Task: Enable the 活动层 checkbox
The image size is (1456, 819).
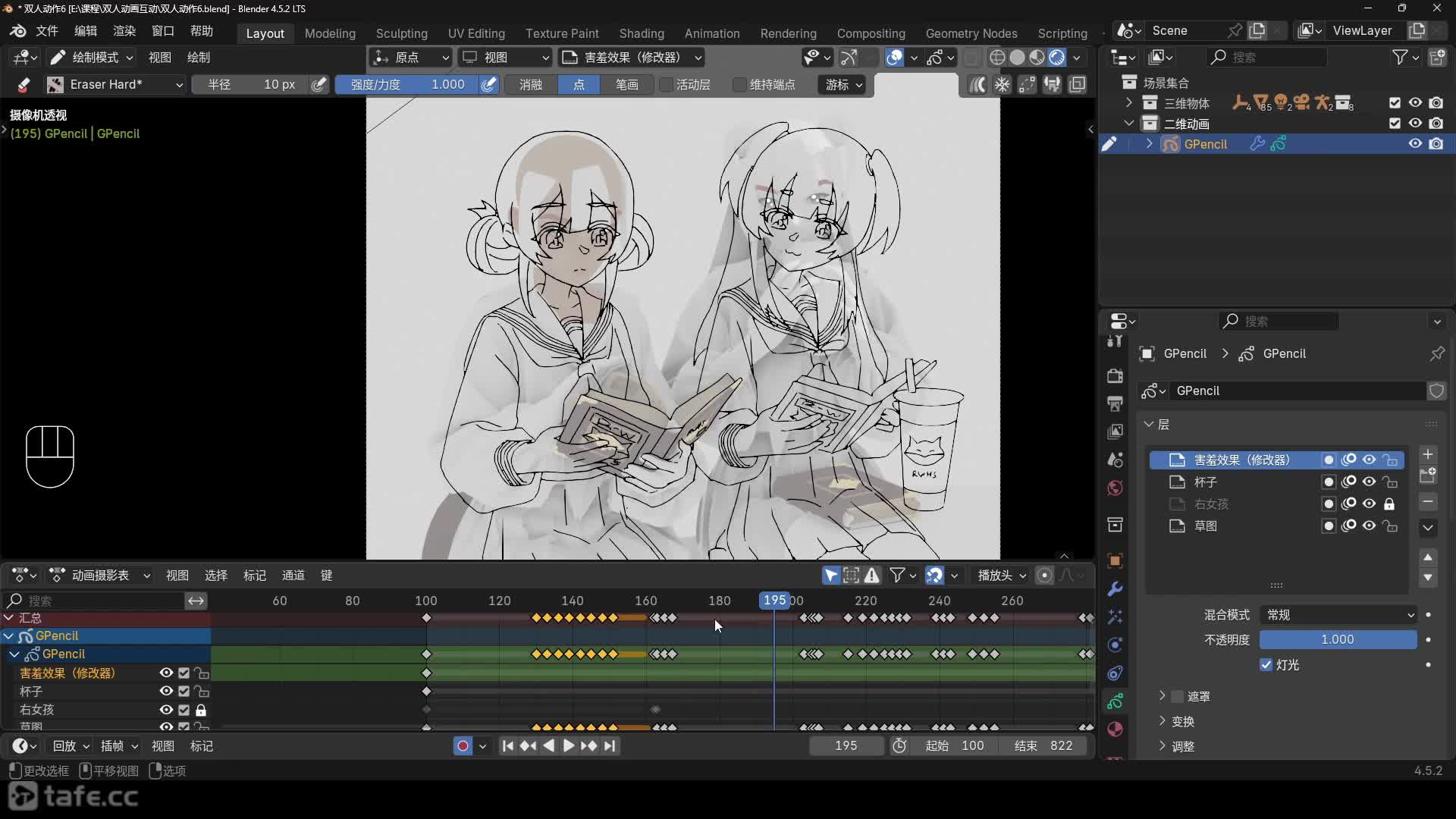Action: (x=667, y=85)
